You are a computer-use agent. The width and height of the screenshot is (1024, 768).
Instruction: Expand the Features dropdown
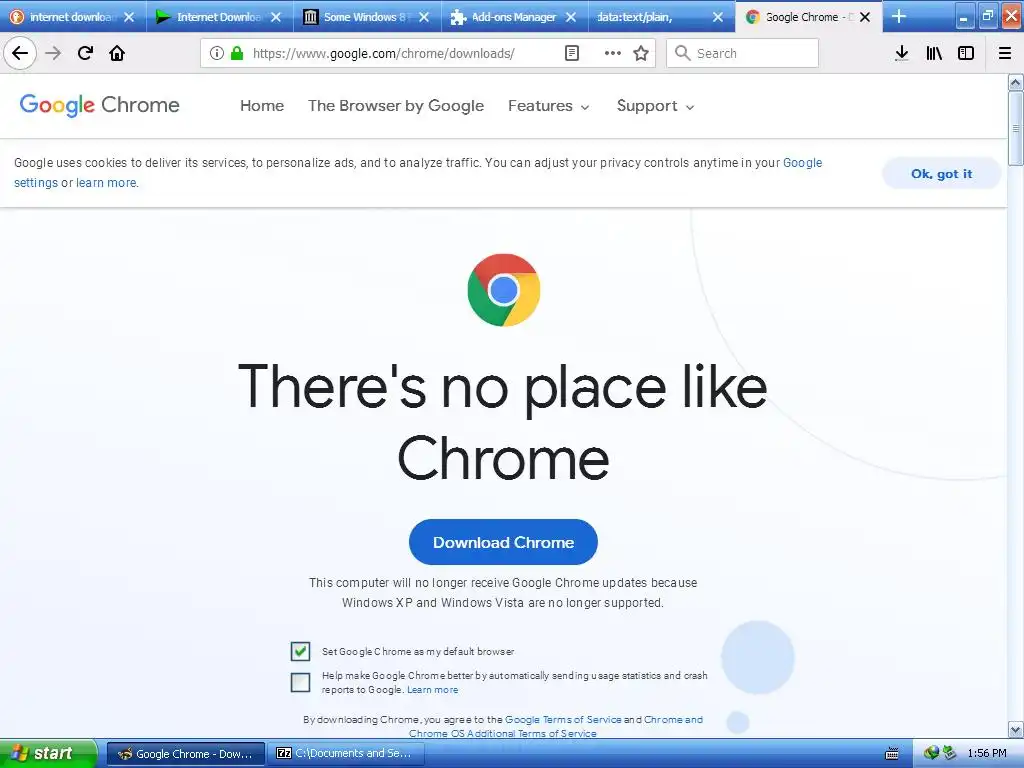tap(549, 106)
